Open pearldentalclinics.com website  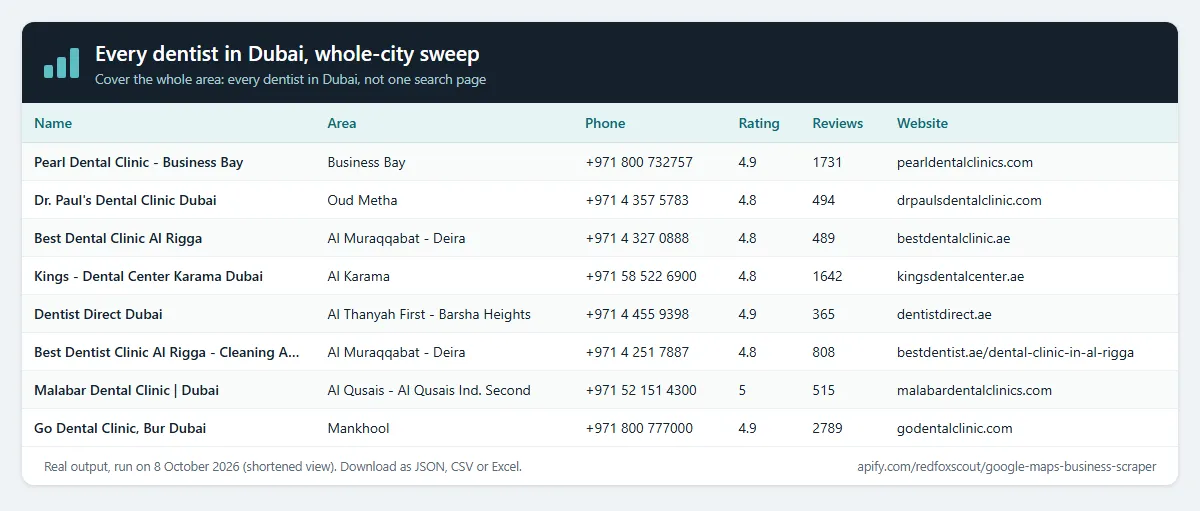[965, 162]
